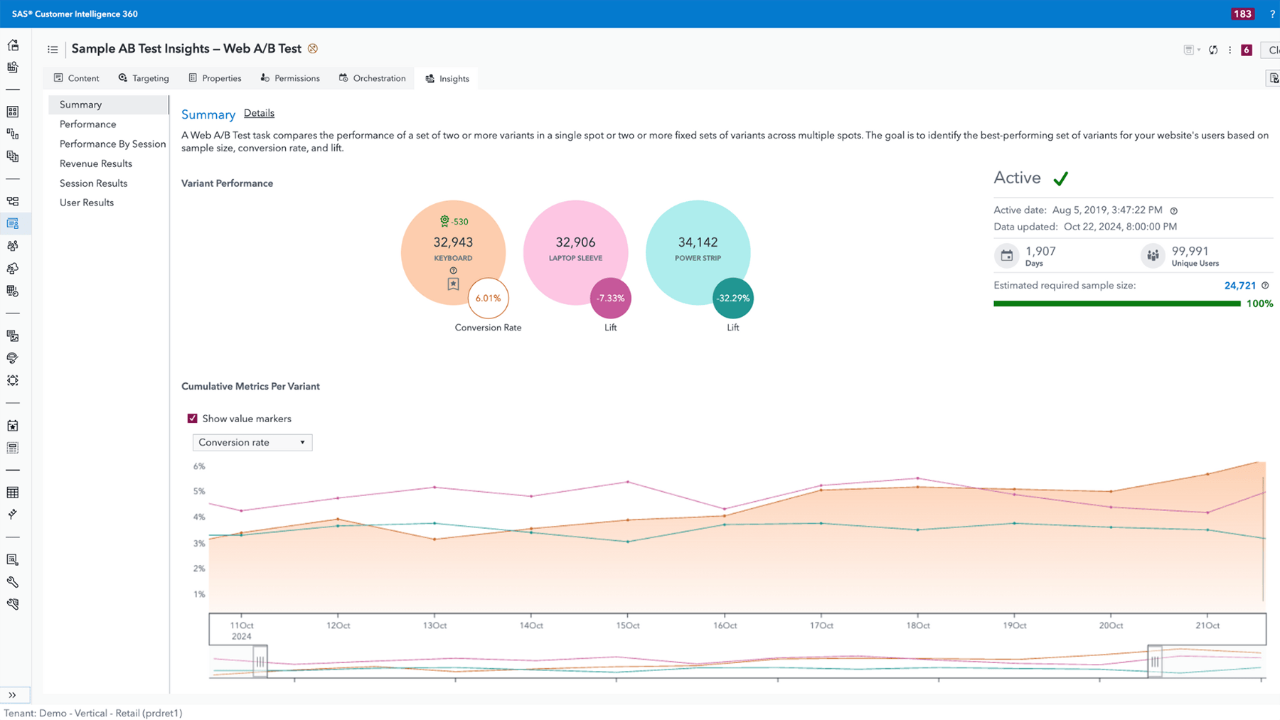Click the refresh icon in the task header
Screen dimensions: 1280x720
coord(1213,50)
